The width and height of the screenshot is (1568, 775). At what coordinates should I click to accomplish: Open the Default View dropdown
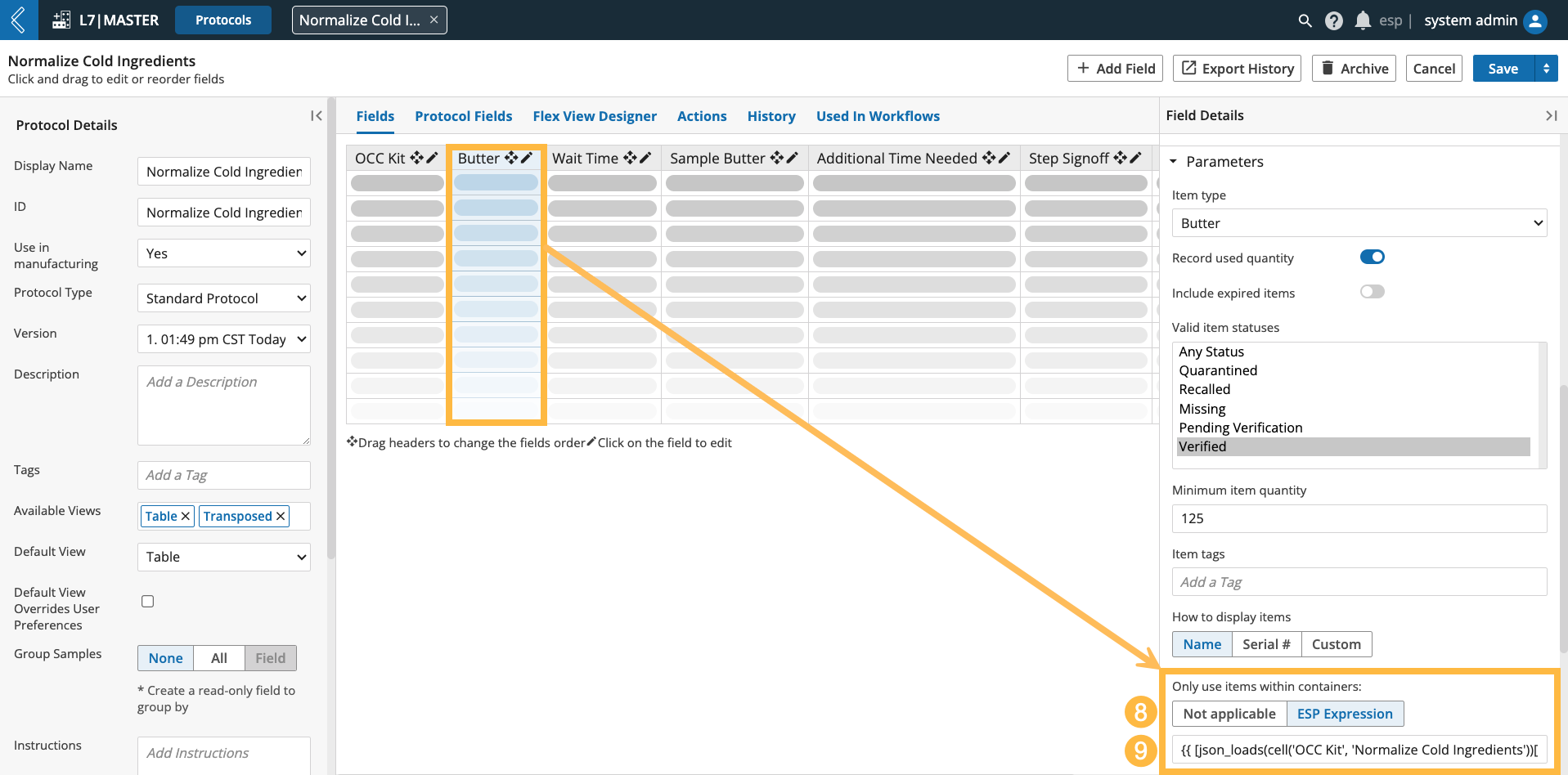tap(224, 557)
